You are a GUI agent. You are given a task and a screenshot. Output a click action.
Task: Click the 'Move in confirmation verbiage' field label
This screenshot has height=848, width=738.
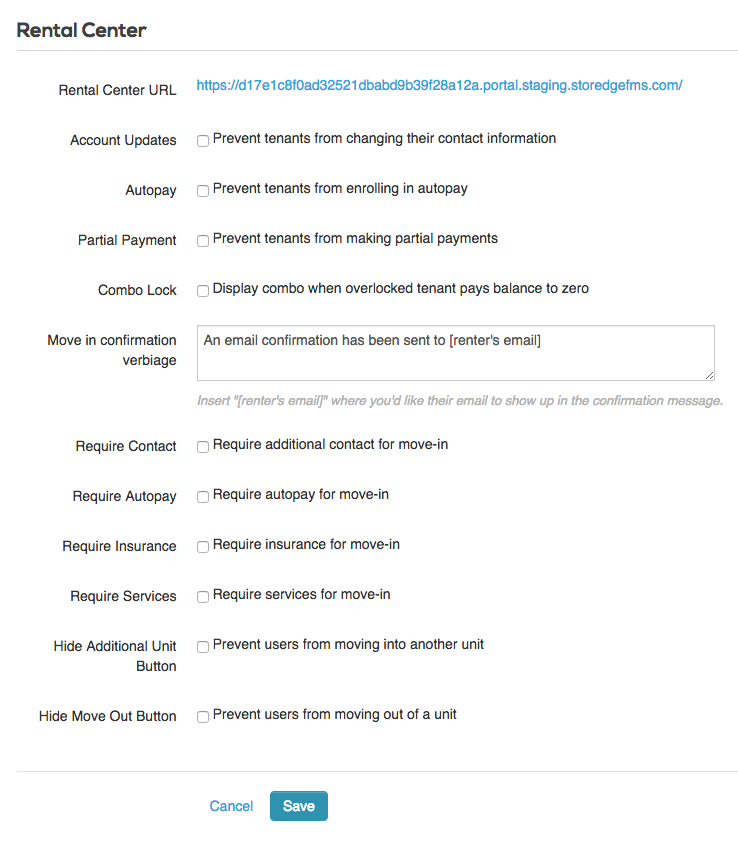(x=112, y=350)
